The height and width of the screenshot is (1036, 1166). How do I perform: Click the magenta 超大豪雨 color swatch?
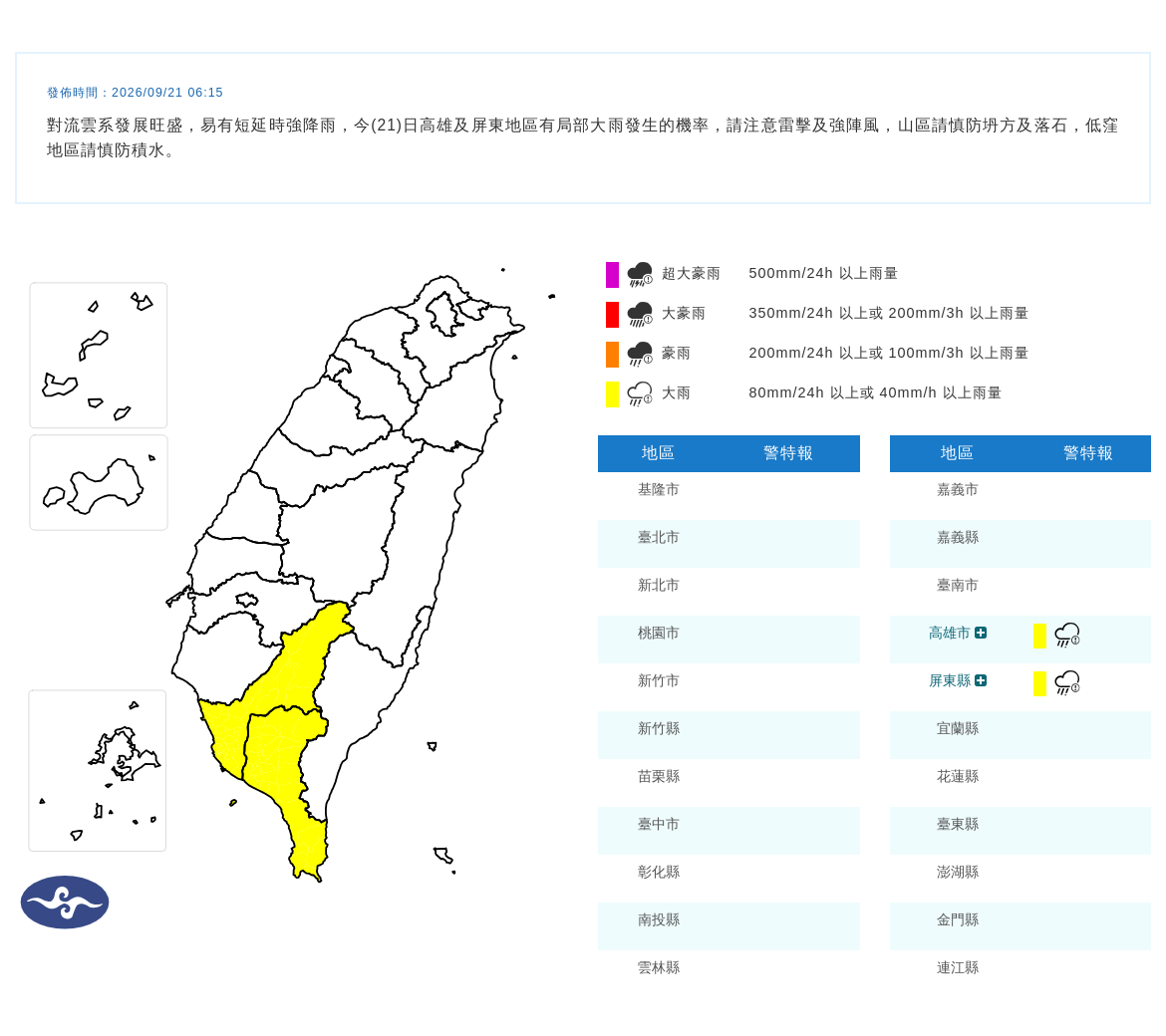tap(612, 274)
